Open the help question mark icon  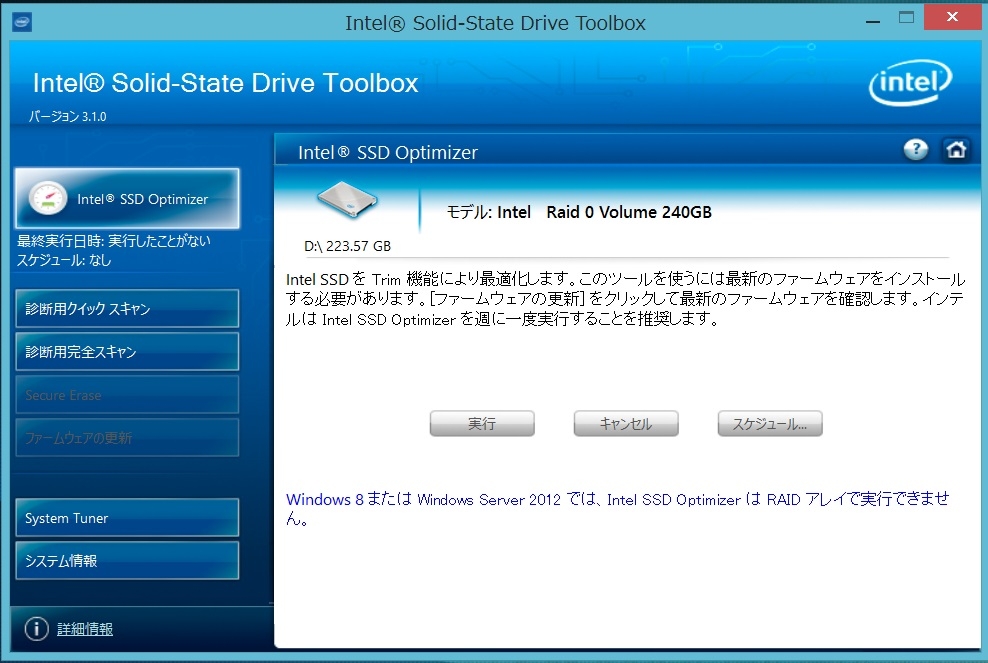[x=916, y=149]
